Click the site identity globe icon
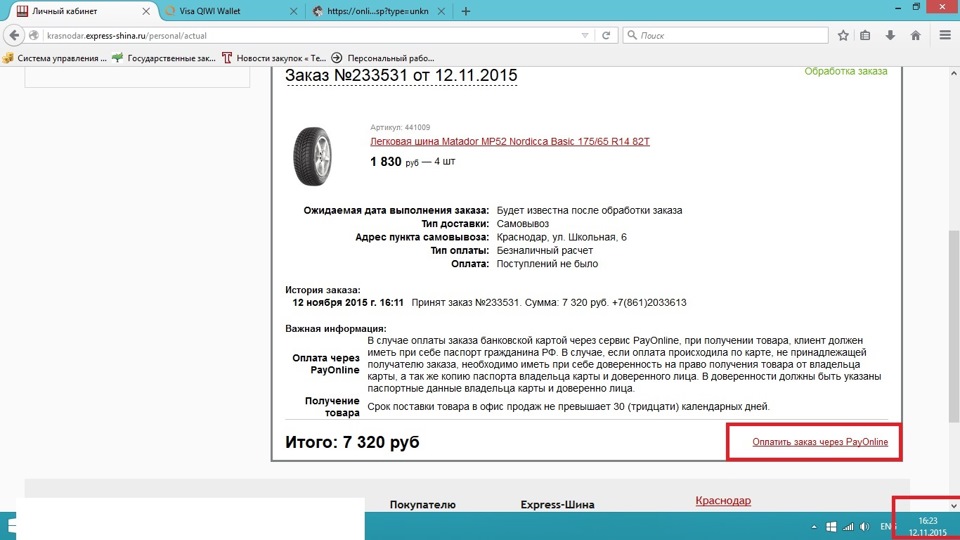The image size is (960, 540). (x=34, y=36)
